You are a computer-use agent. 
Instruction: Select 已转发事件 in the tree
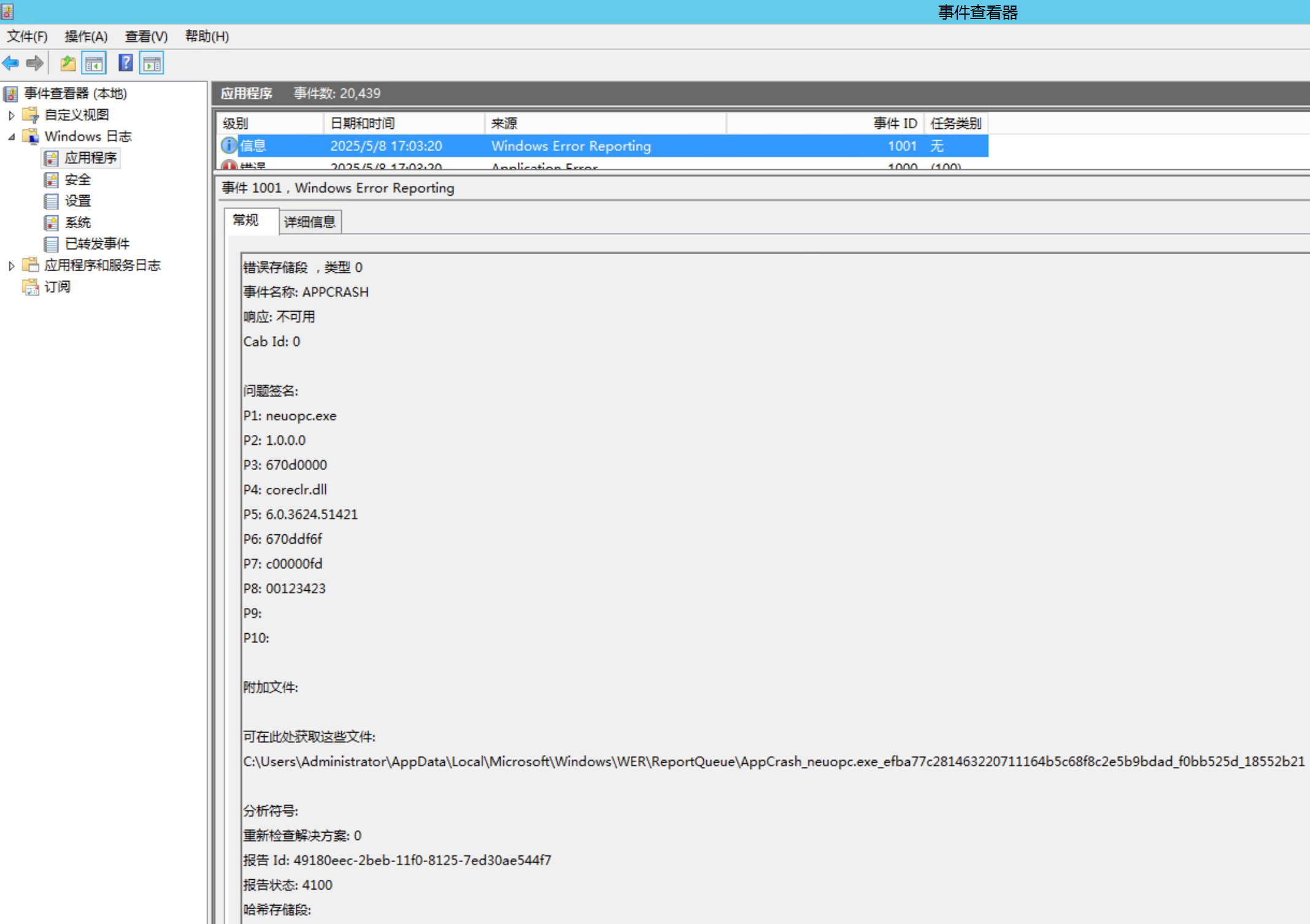pyautogui.click(x=98, y=244)
